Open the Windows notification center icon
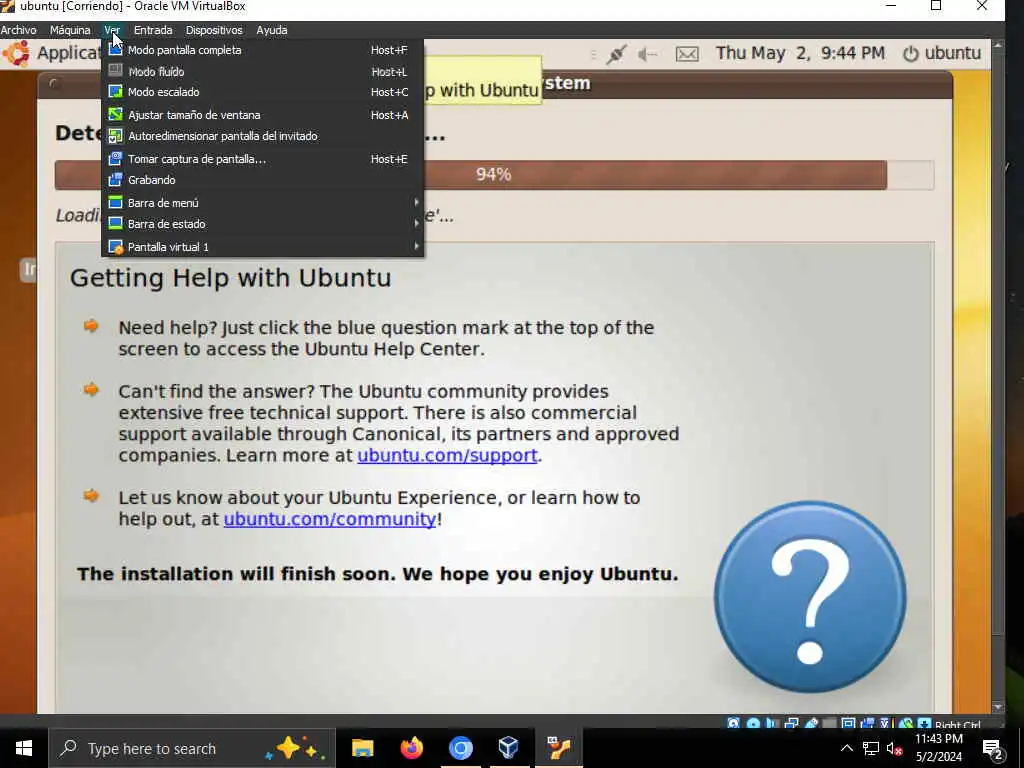Viewport: 1024px width, 768px height. pyautogui.click(x=993, y=749)
